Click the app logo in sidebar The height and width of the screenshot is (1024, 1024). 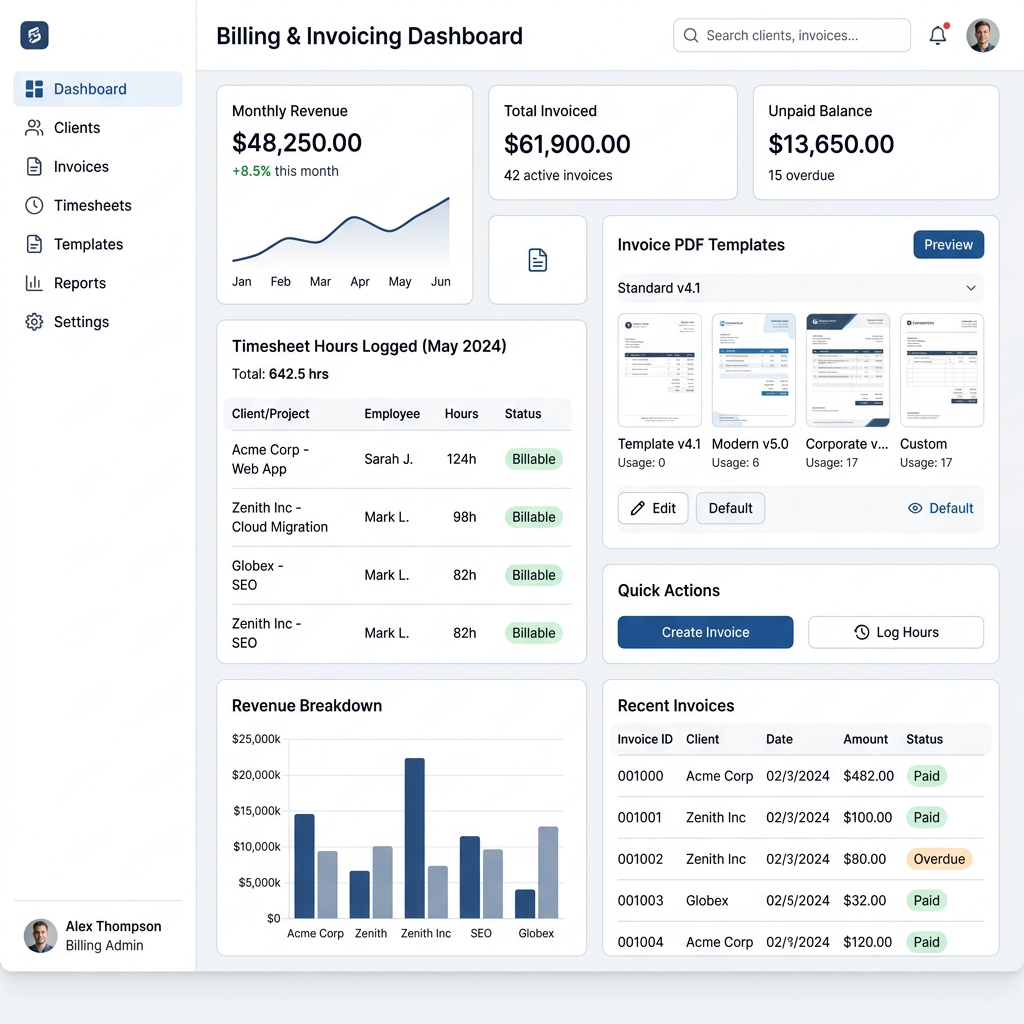[x=34, y=36]
